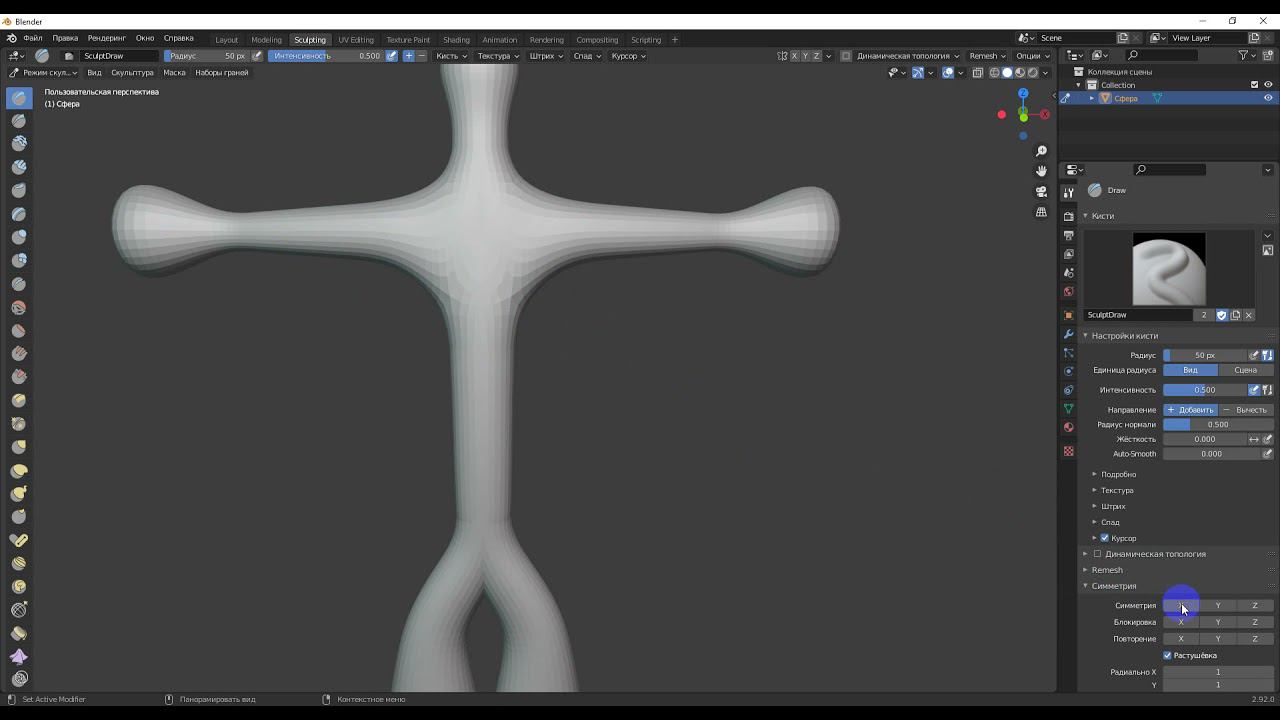Screen dimensions: 1280x720
Task: Click the subtract minus brush direction icon in header
Action: (421, 56)
